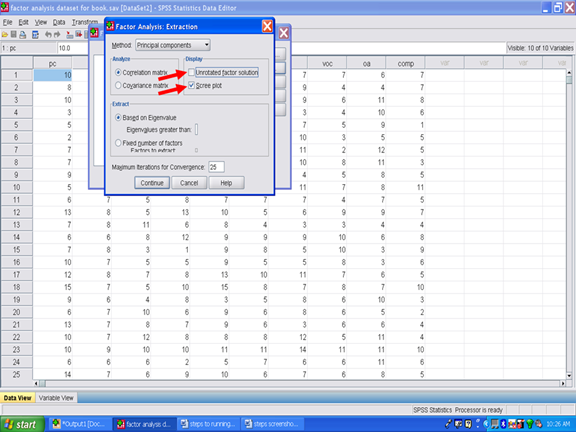Click the Maximum Iterations for Convergence field
This screenshot has width=576, height=432.
click(216, 167)
